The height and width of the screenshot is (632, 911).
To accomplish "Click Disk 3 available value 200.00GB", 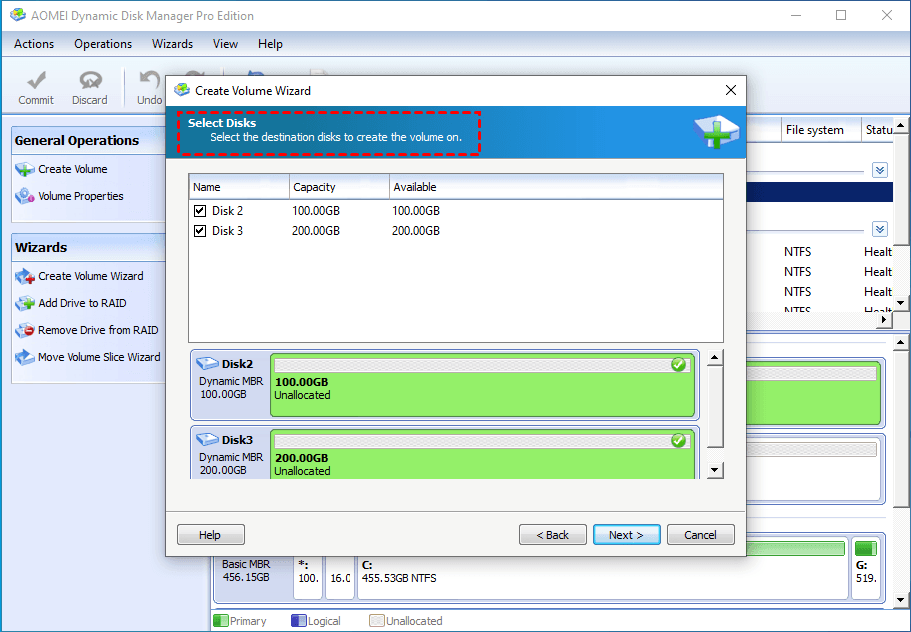I will [x=416, y=231].
